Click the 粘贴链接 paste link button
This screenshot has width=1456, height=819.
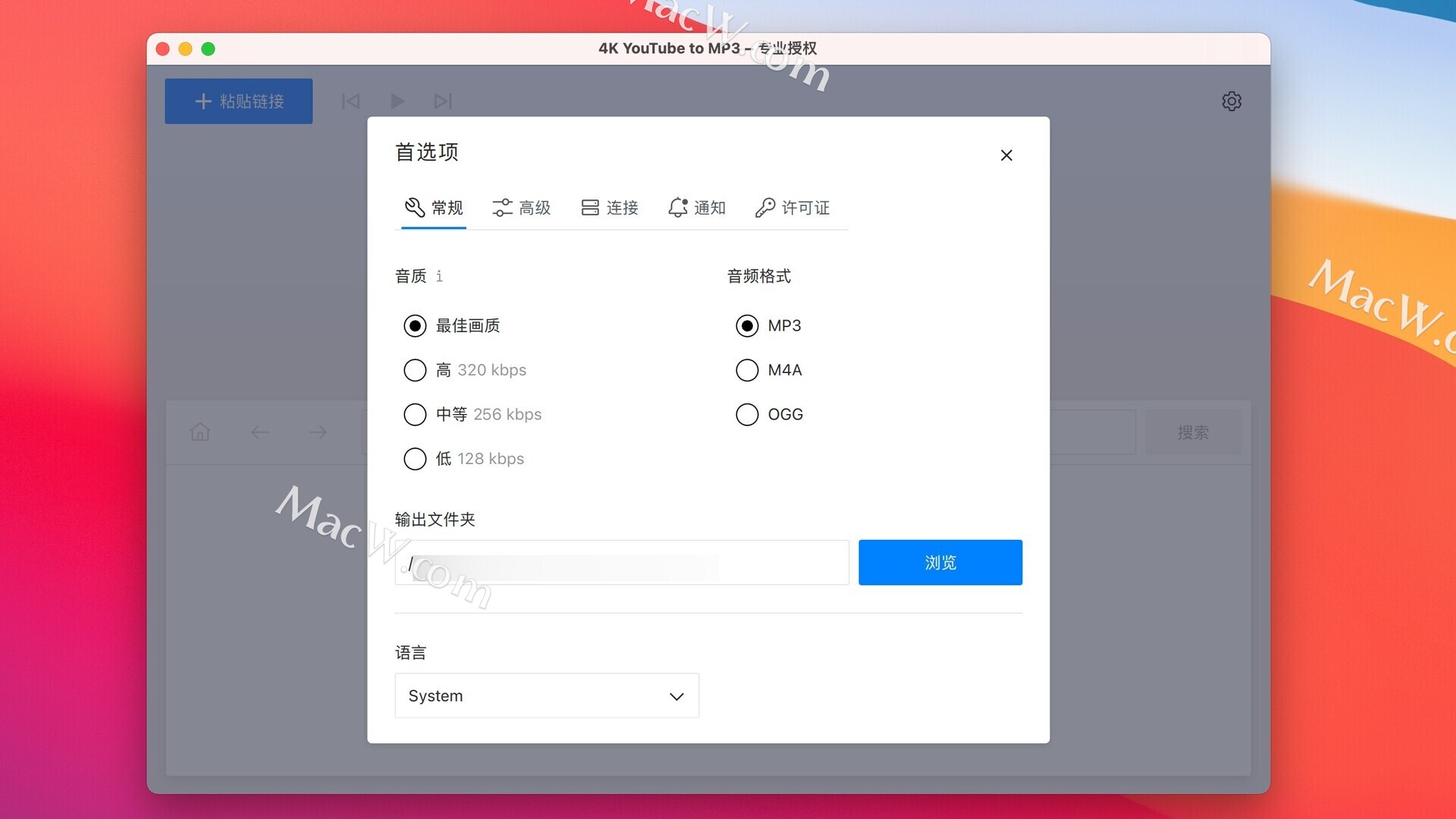tap(239, 101)
